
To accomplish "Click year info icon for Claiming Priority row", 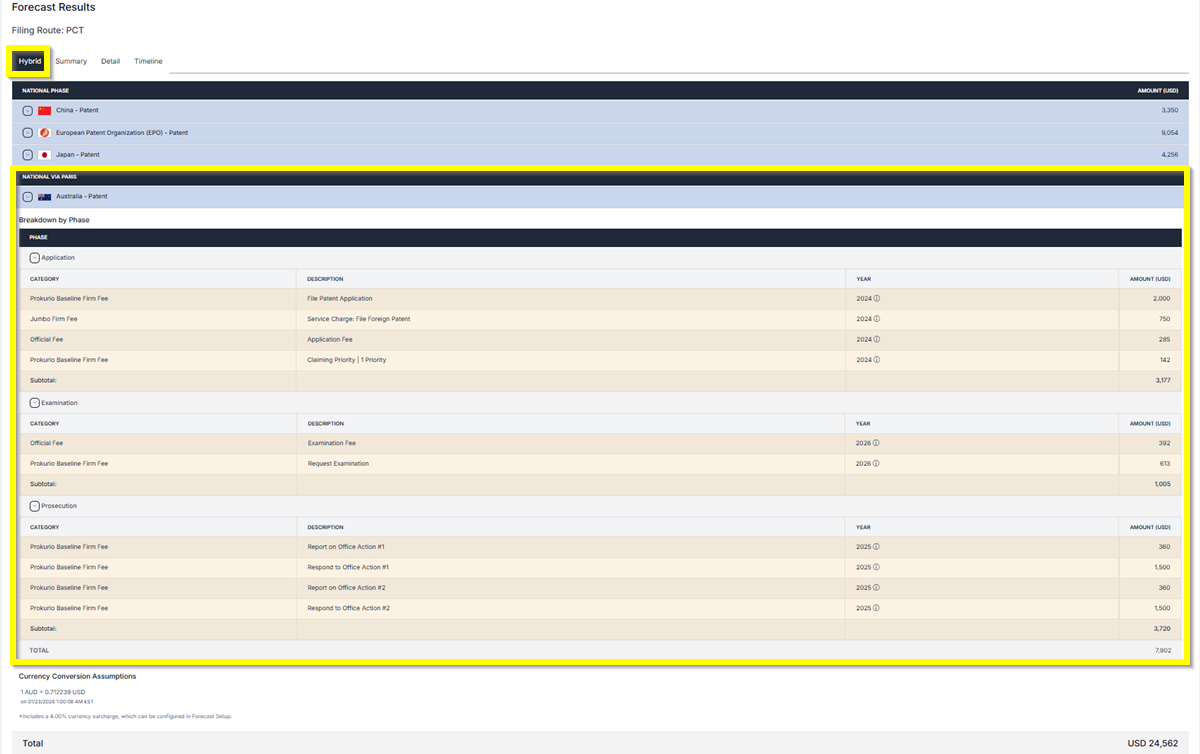I will click(877, 360).
